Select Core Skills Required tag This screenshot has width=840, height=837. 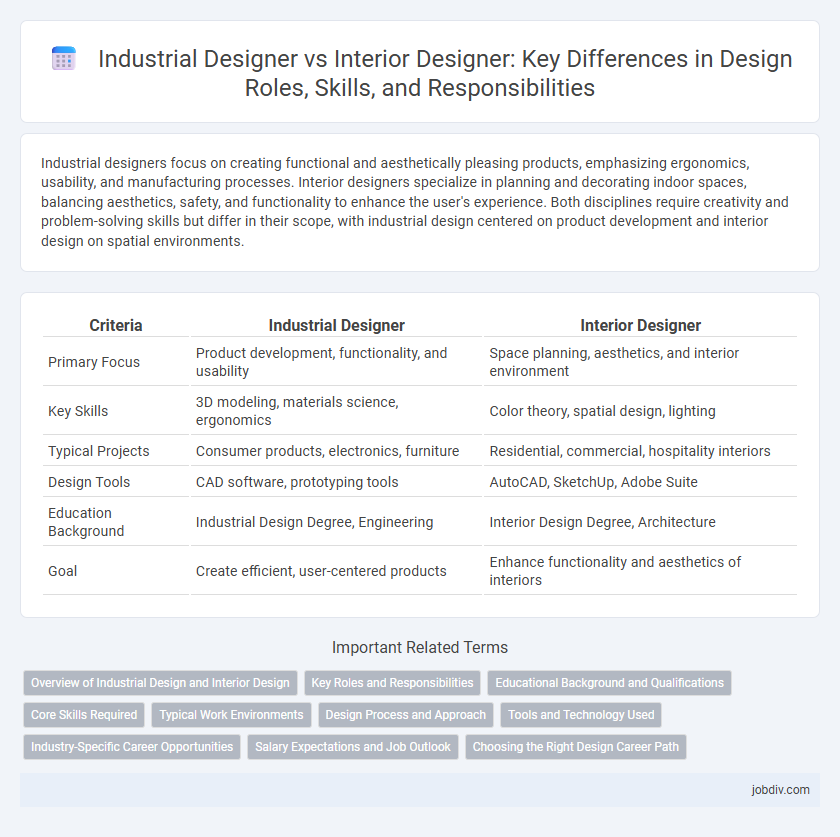[84, 715]
